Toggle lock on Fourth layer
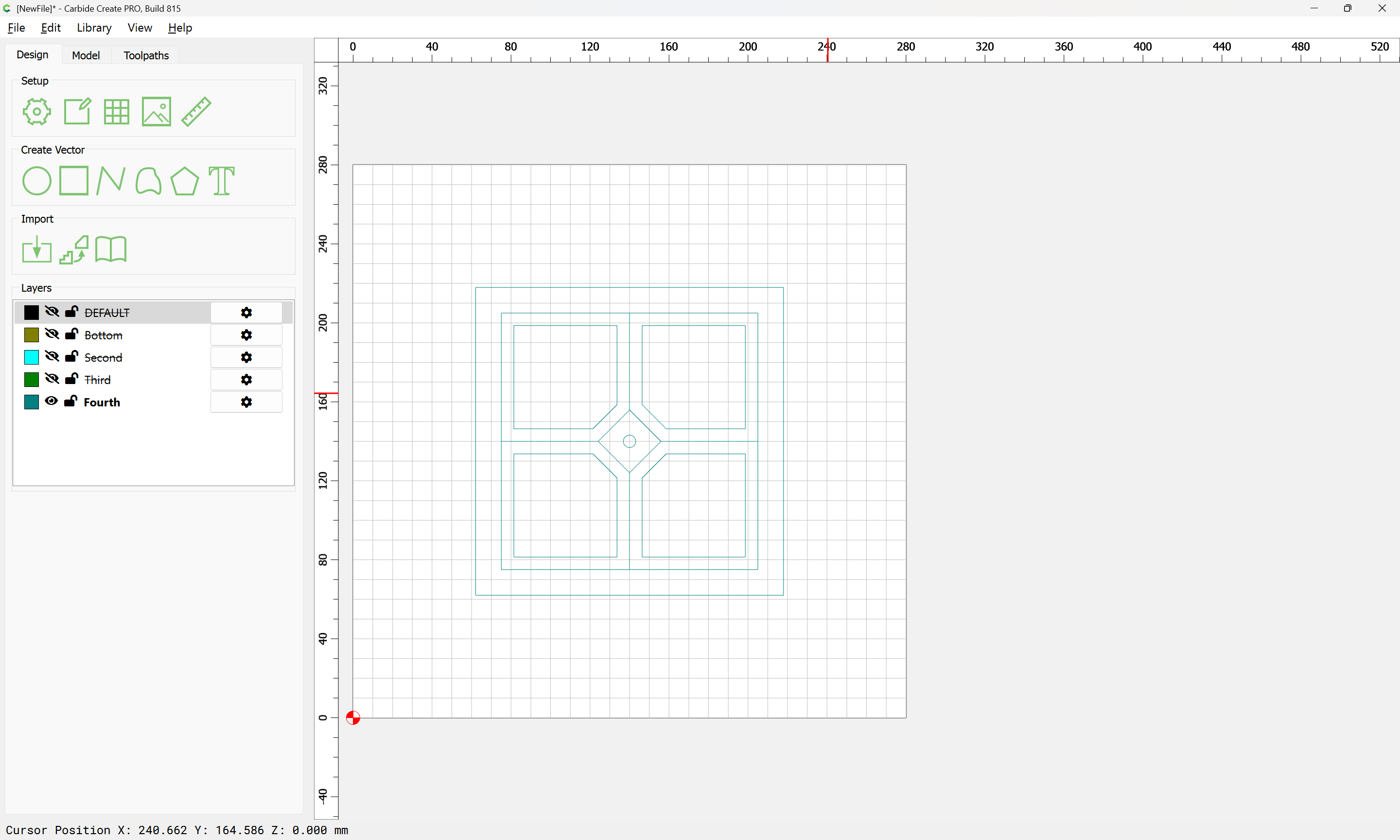Screen dimensions: 1400x840 point(71,401)
